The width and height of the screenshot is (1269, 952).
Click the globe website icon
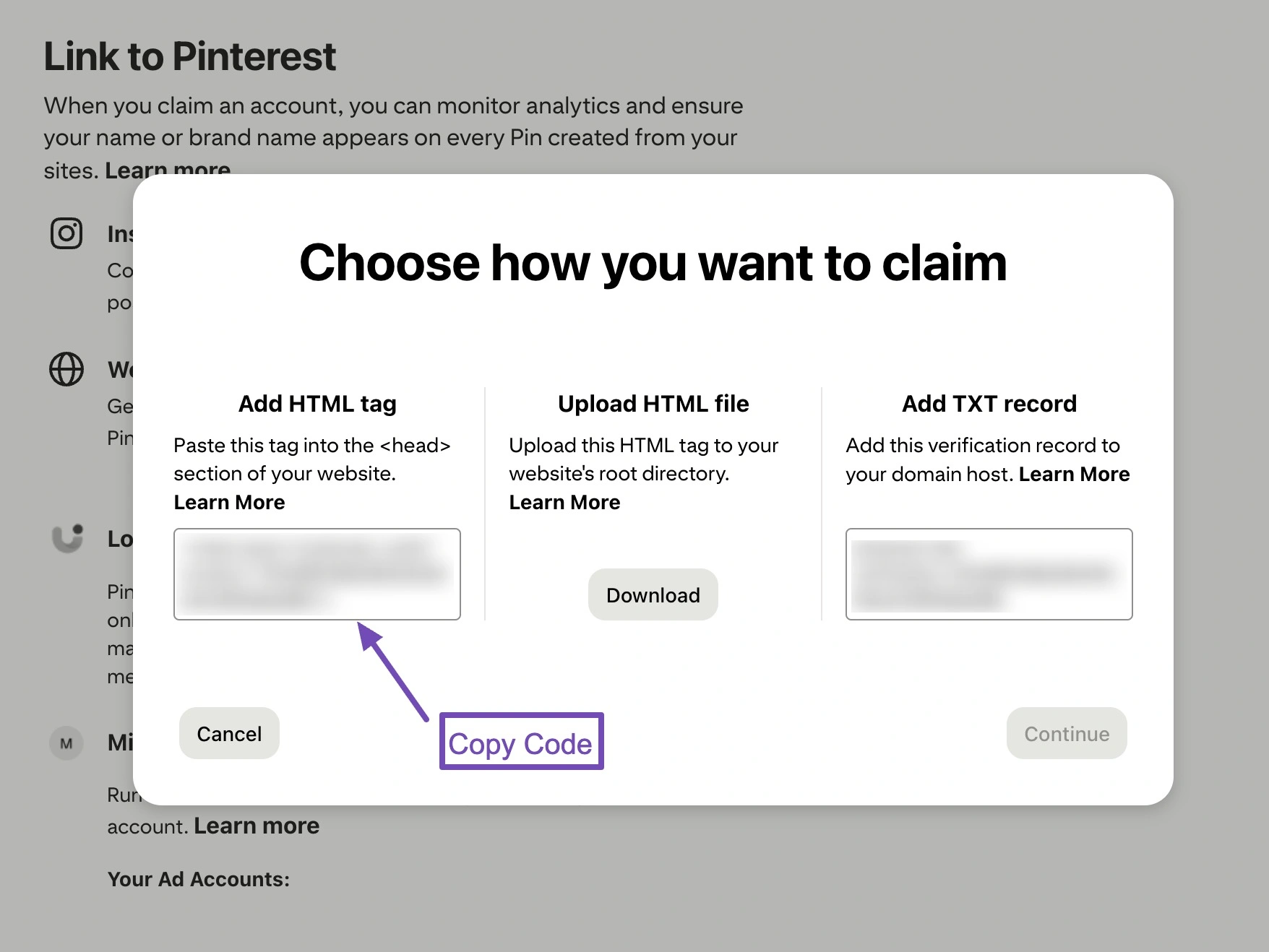tap(66, 369)
